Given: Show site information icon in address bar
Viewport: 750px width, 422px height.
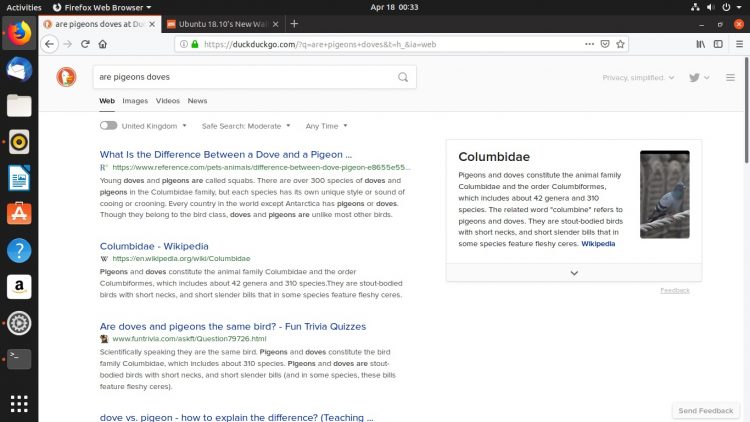Looking at the screenshot, I should pos(184,44).
